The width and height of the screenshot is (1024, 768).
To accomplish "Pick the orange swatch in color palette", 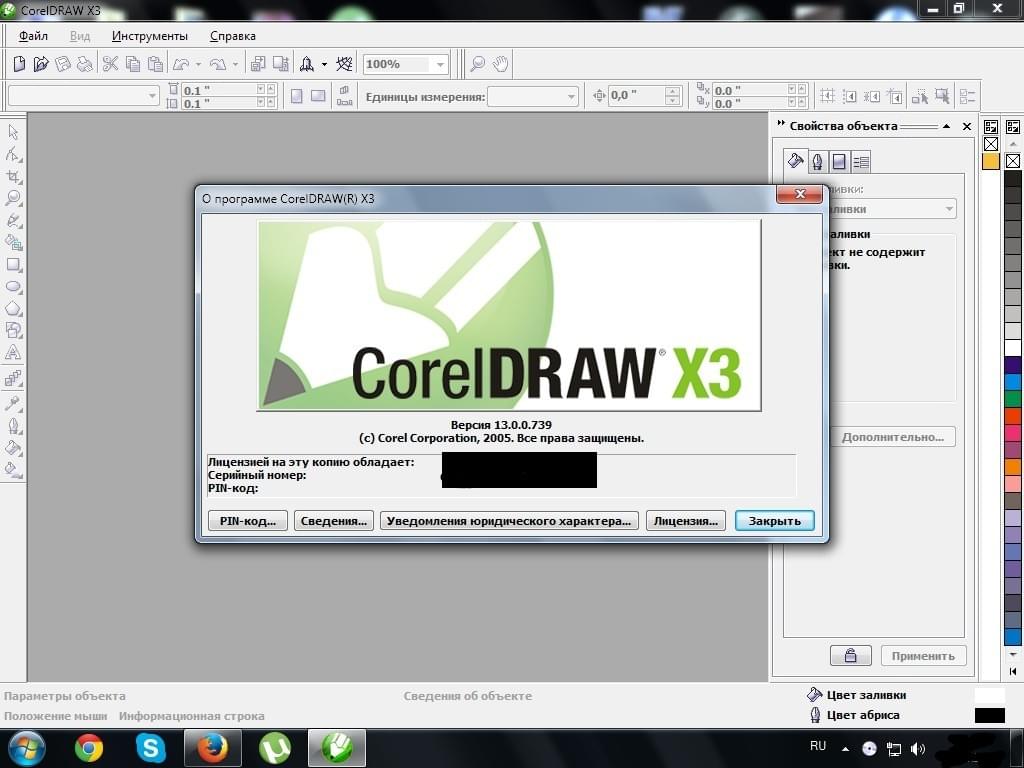I will point(1013,466).
